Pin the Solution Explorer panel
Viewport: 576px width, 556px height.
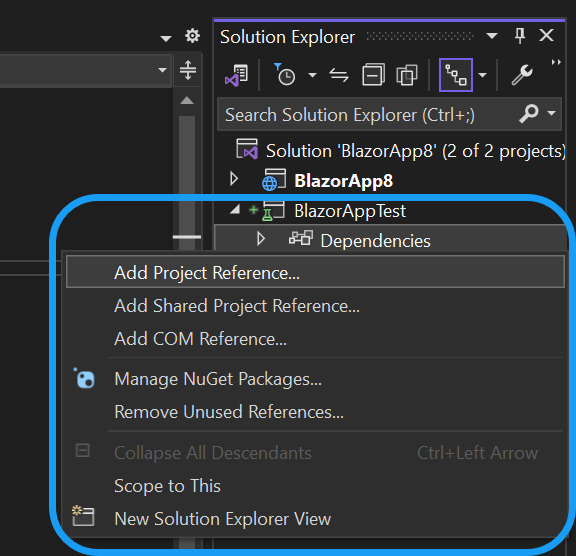coord(520,36)
